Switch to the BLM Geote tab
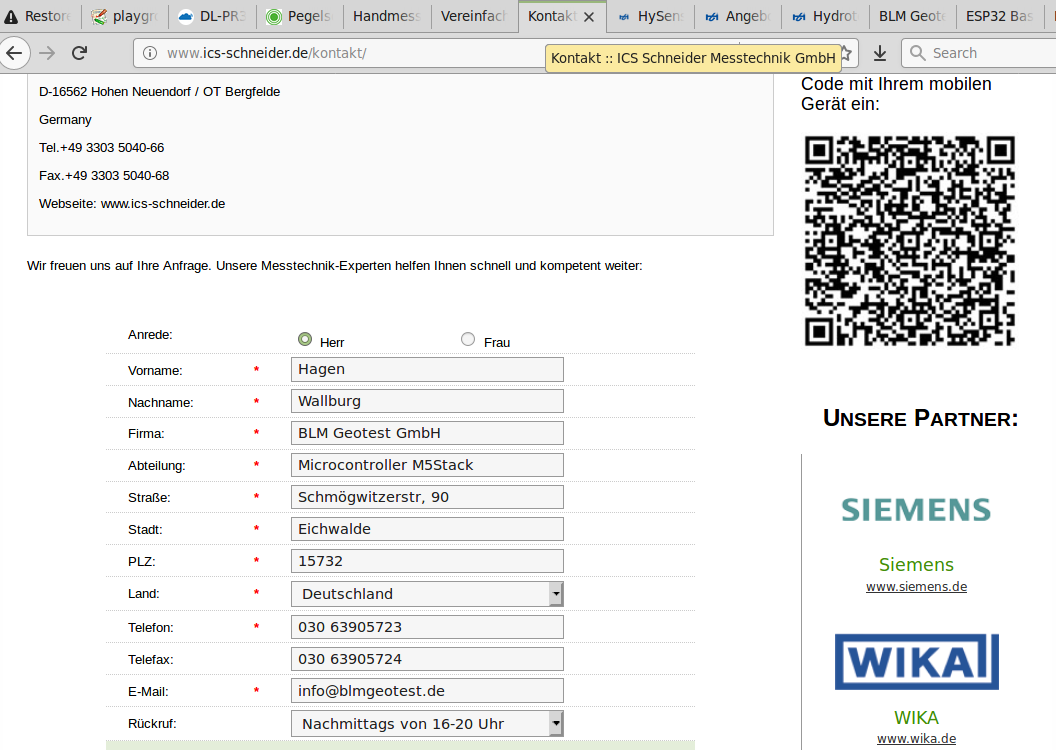 point(911,17)
